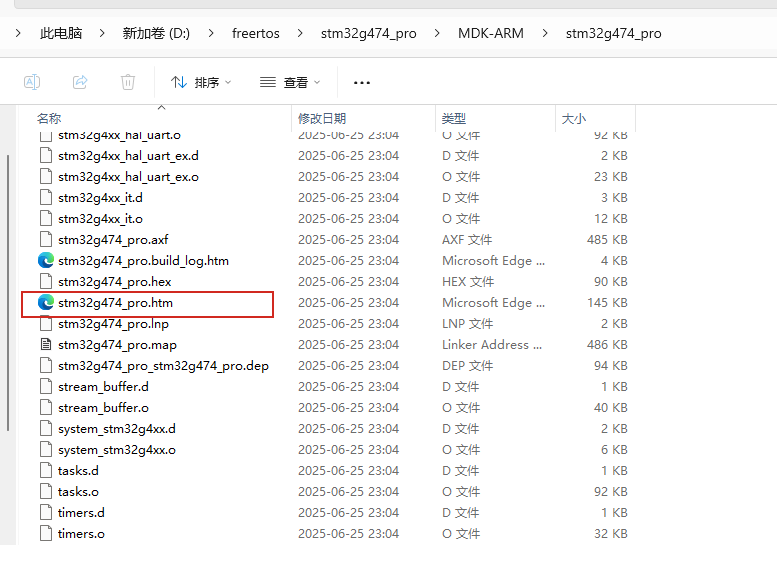Viewport: 777px width, 561px height.
Task: Select timers.d file icon
Action: point(46,512)
